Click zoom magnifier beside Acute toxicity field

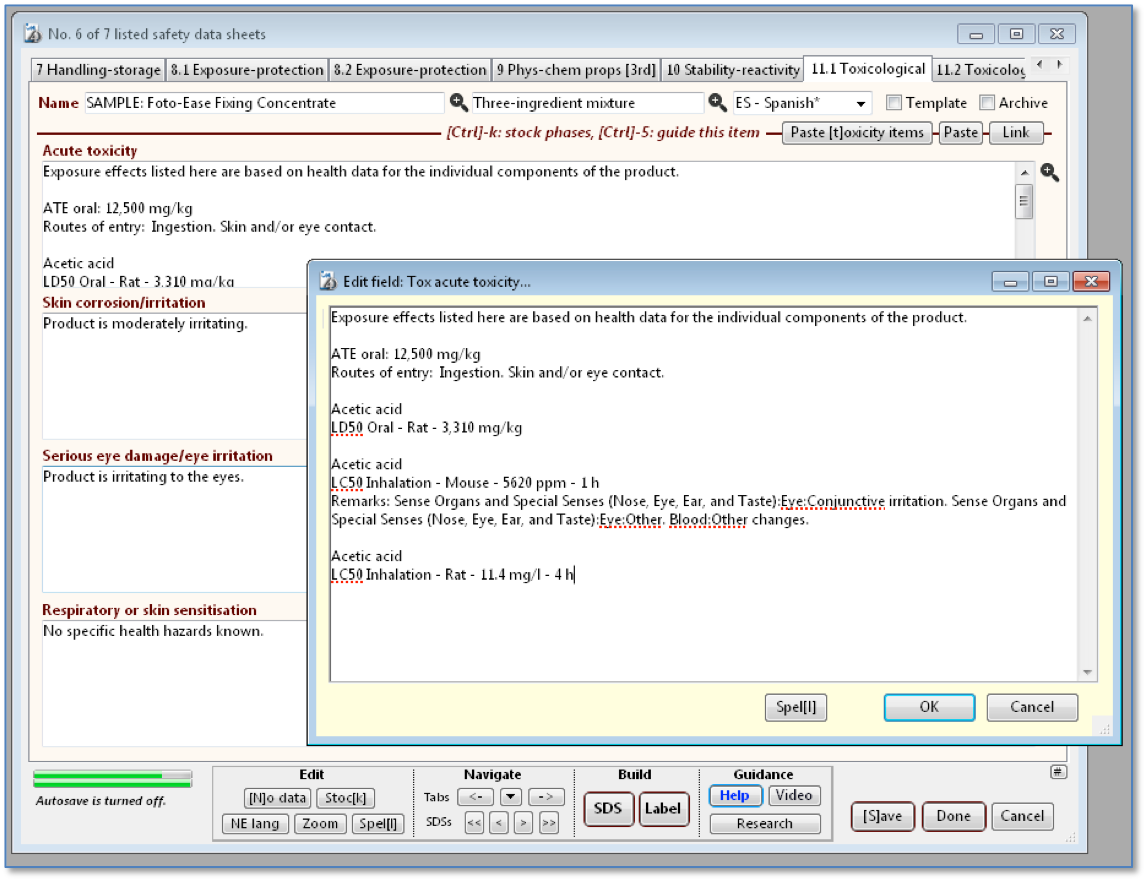(x=1050, y=172)
